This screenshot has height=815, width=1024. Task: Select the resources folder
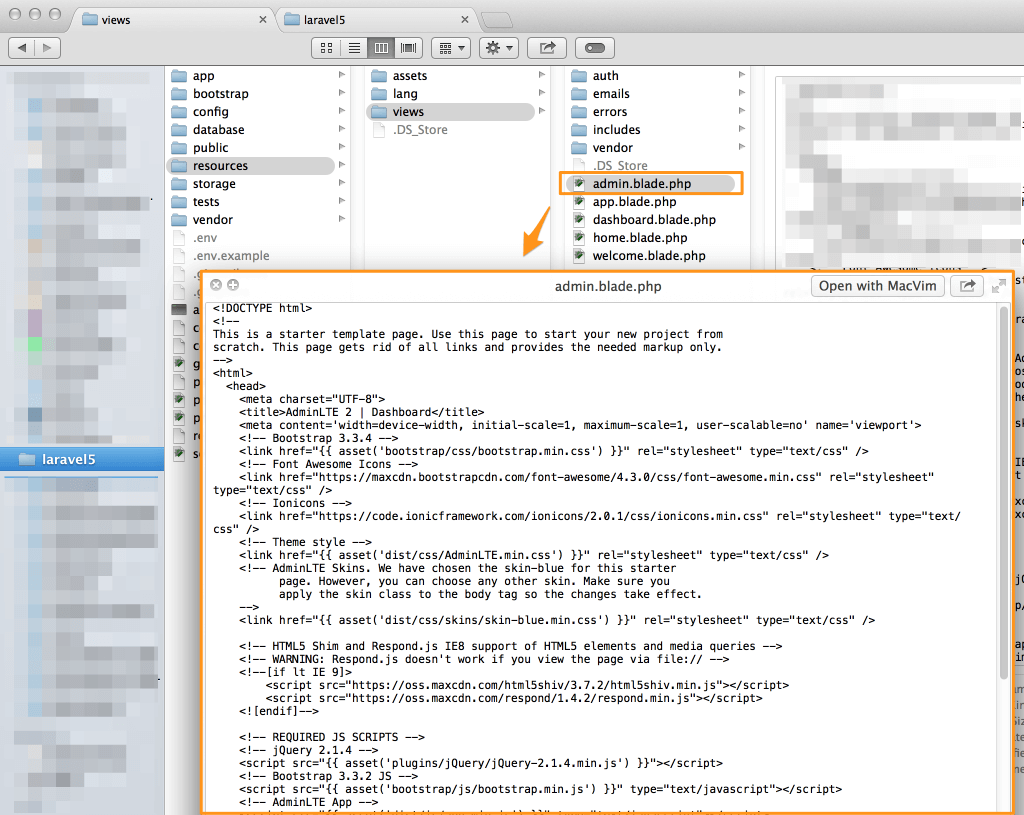(x=251, y=166)
